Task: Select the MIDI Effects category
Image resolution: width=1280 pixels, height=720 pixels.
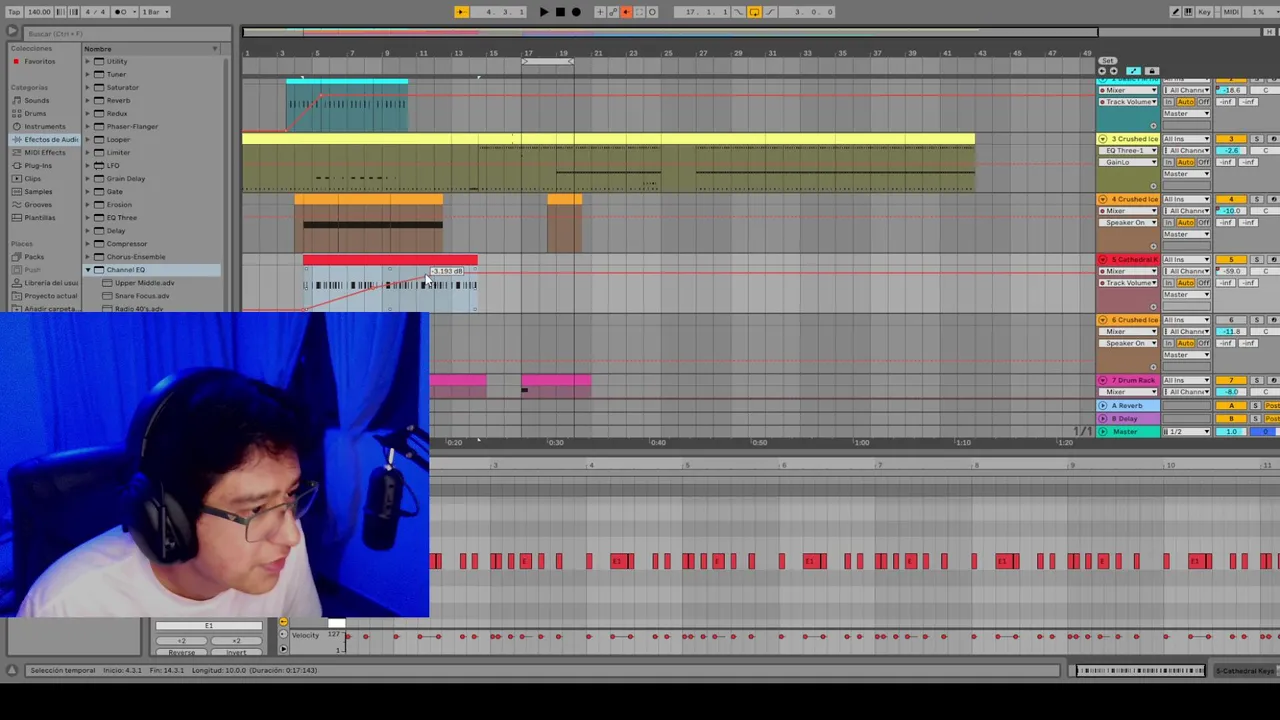Action: [x=45, y=152]
